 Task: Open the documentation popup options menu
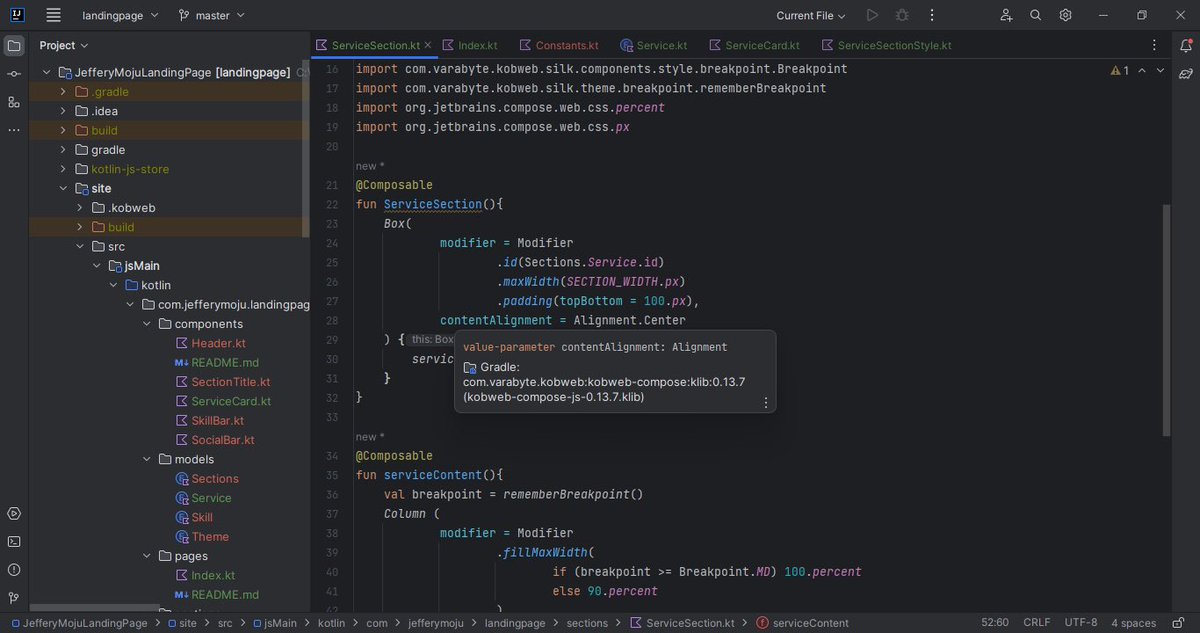766,403
